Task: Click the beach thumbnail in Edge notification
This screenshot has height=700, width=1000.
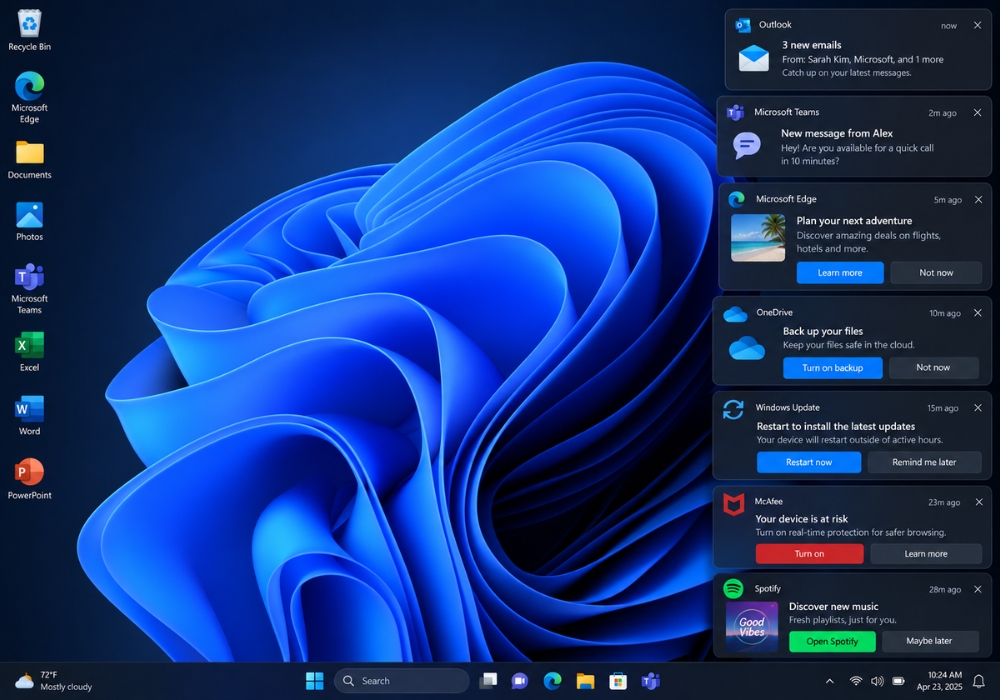Action: (758, 237)
